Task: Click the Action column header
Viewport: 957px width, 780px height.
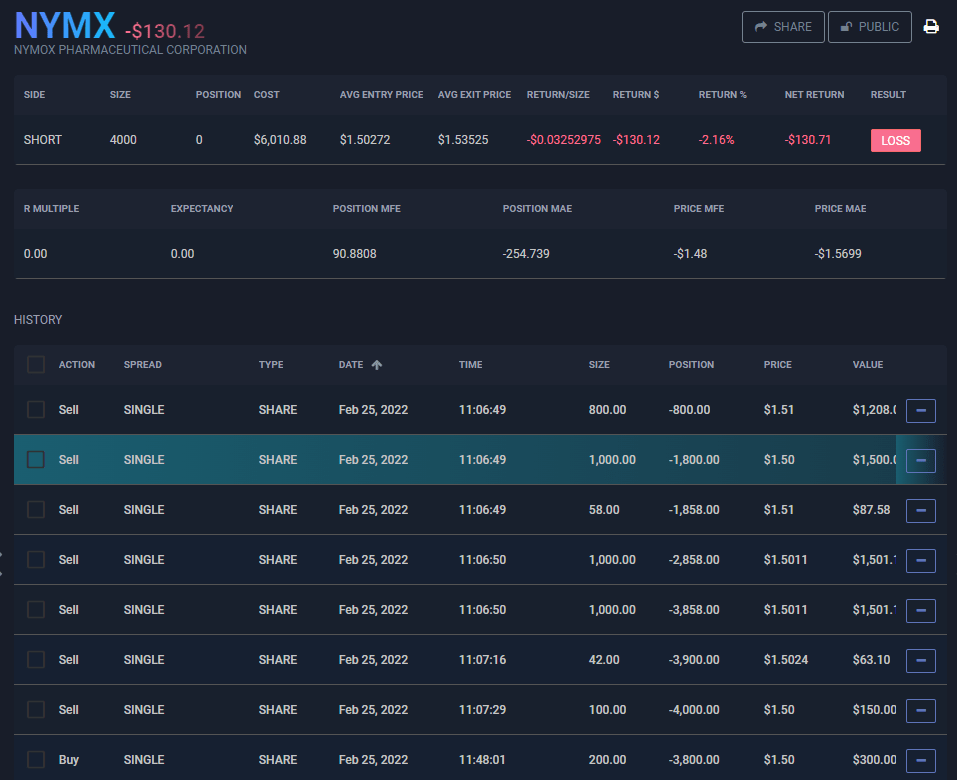Action: tap(77, 365)
